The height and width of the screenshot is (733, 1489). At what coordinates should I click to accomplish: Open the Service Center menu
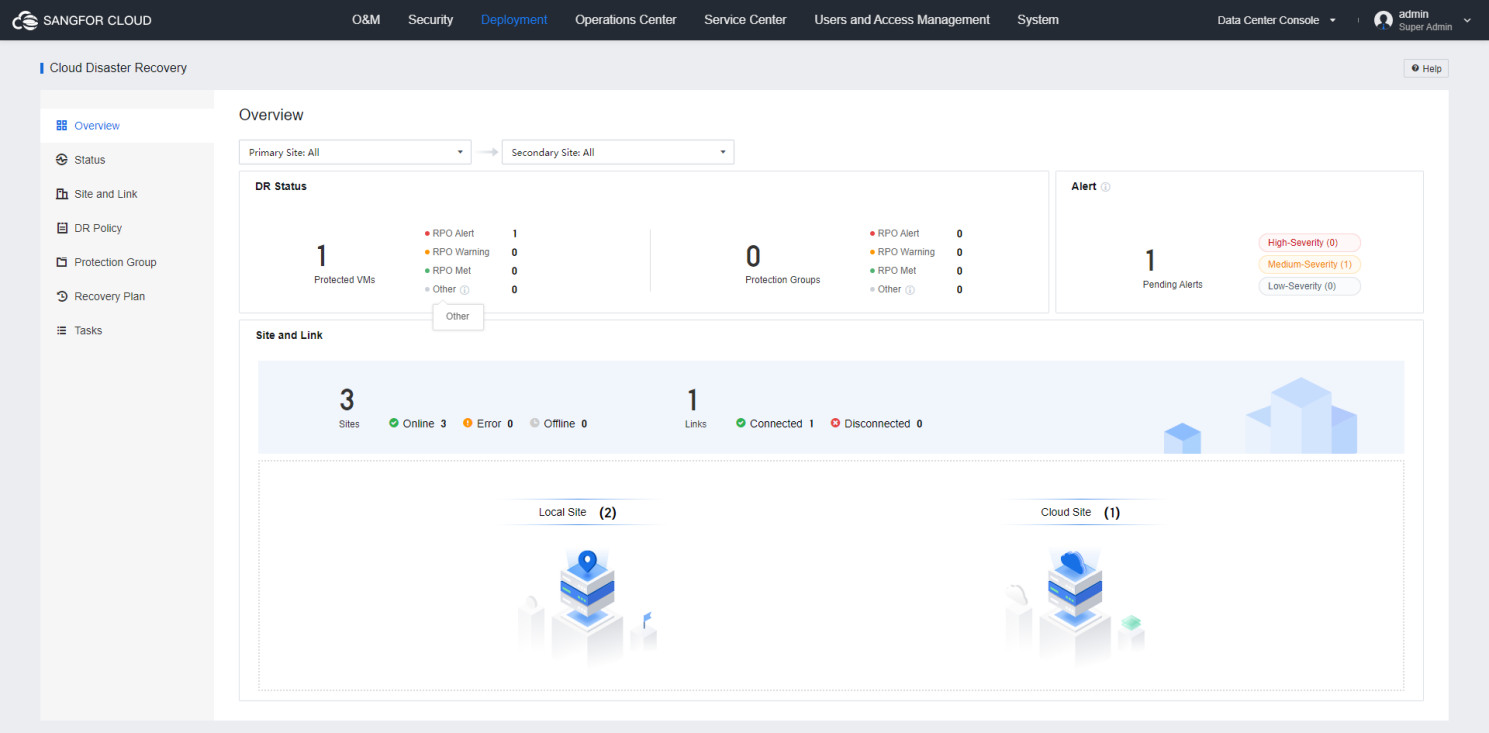[x=745, y=20]
